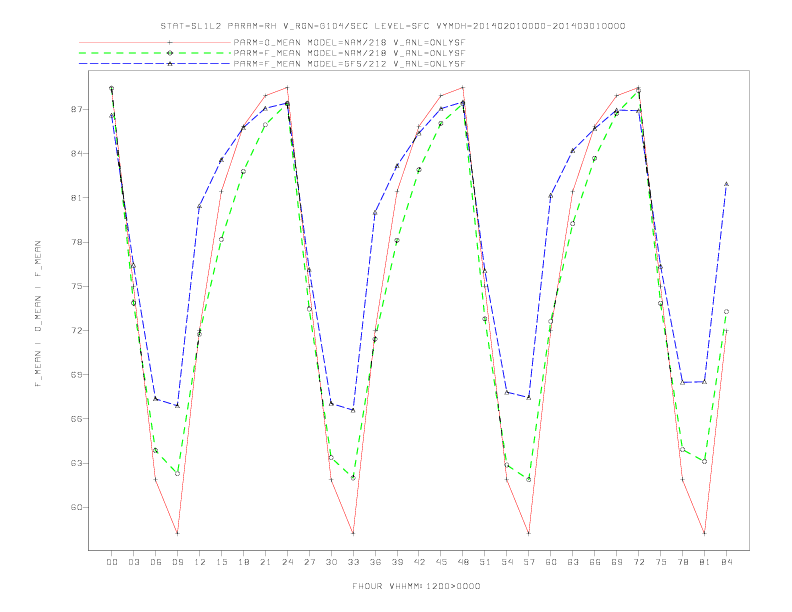Viewport: 792px width, 612px height.
Task: Click x-axis forecast hour label 18
Action: [x=243, y=562]
